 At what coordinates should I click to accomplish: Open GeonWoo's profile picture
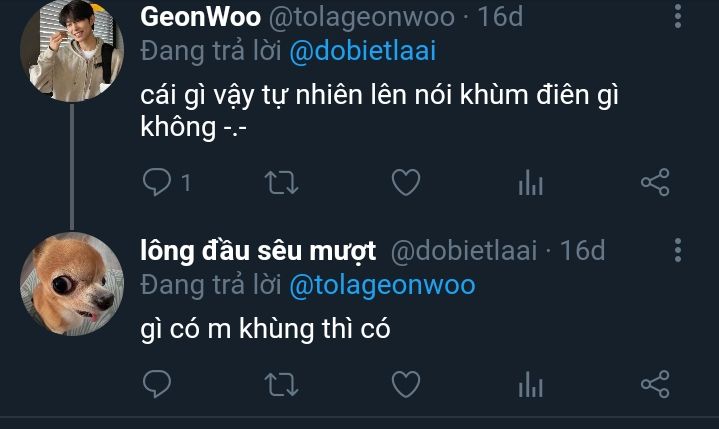pos(72,50)
